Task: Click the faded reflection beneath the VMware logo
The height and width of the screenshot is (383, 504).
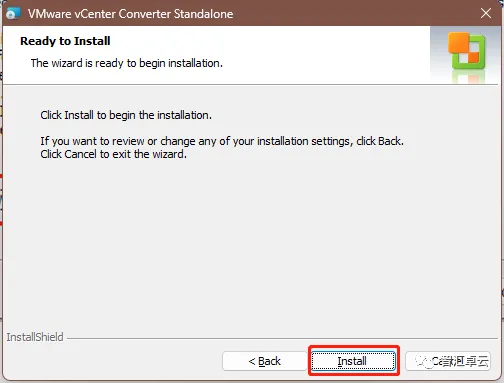Action: pos(468,77)
